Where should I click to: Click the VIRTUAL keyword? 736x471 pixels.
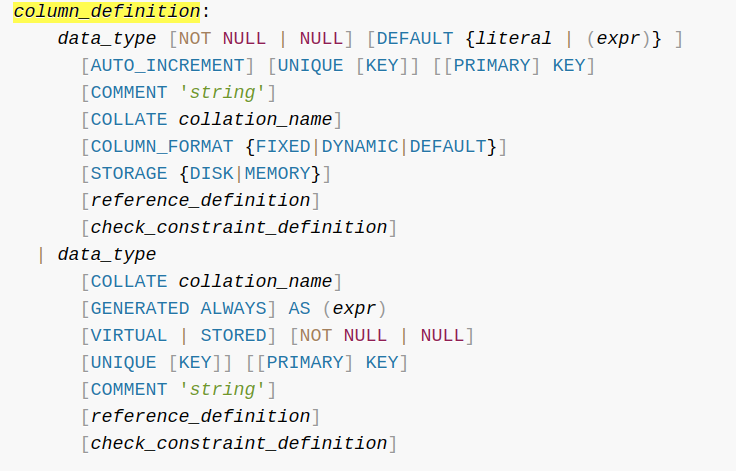[x=129, y=335]
